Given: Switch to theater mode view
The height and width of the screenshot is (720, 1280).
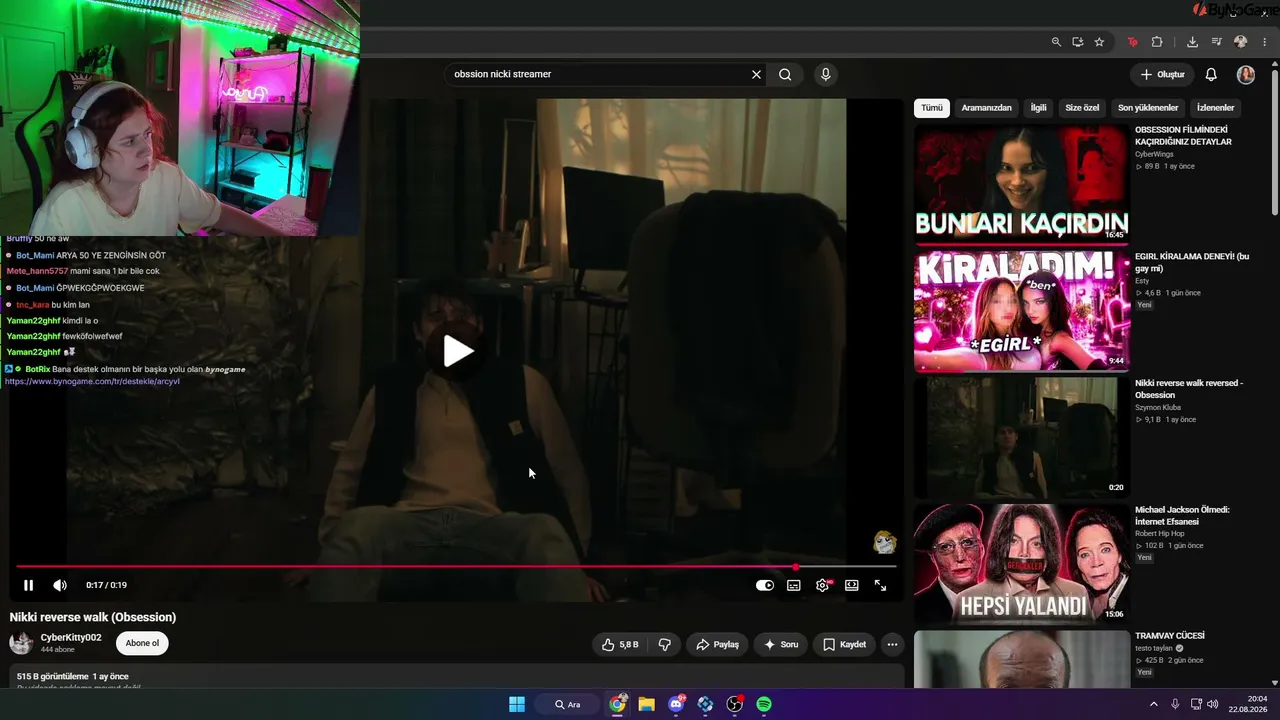Looking at the screenshot, I should coord(851,585).
